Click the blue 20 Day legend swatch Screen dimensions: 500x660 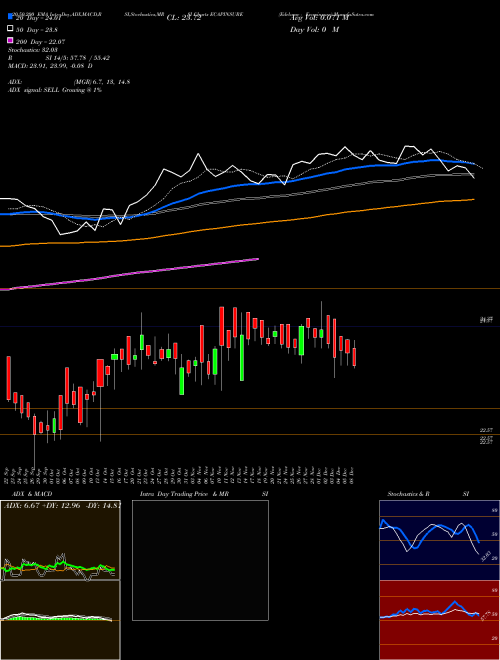coord(10,17)
